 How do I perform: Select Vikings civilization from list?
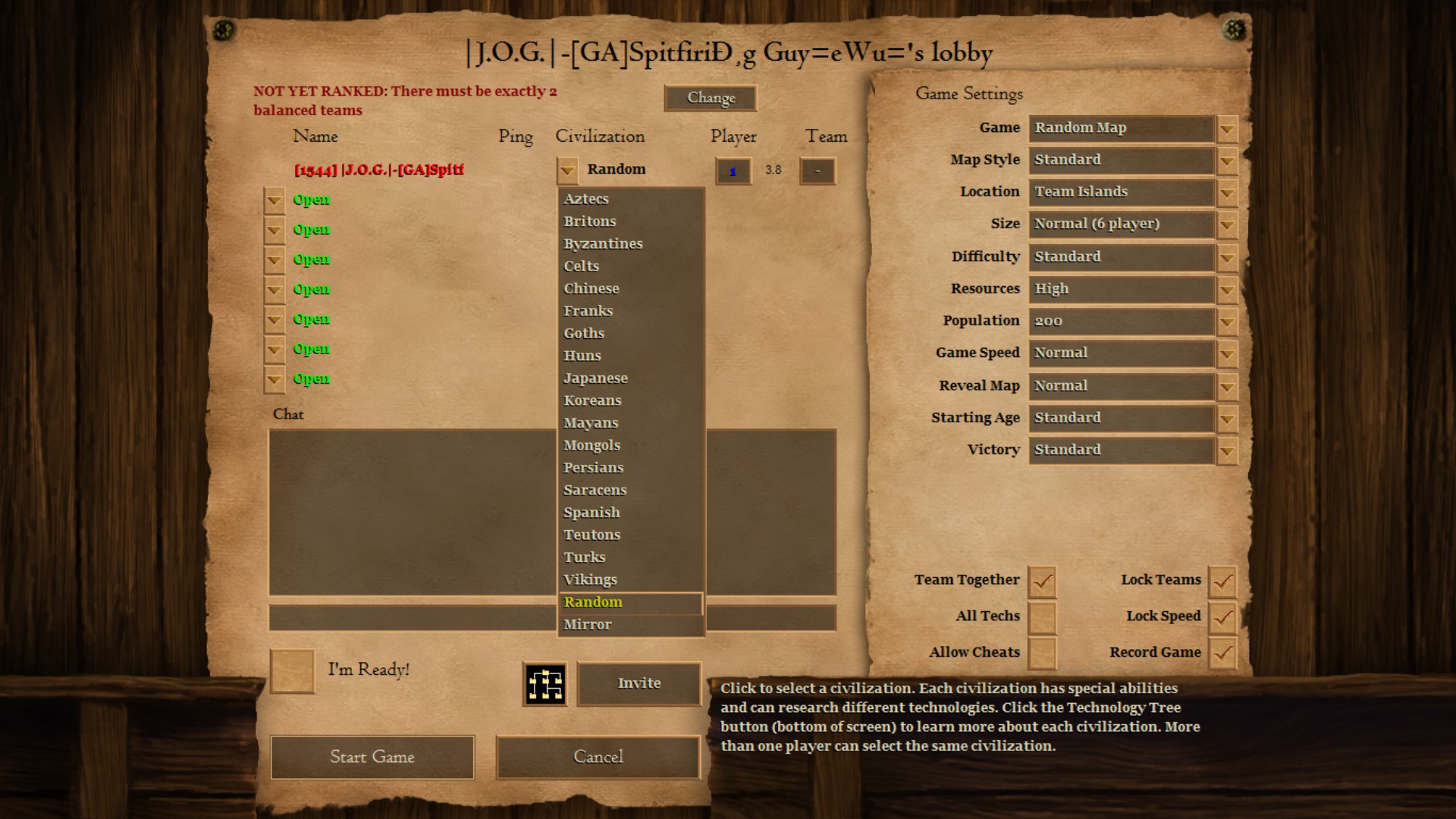[x=589, y=579]
